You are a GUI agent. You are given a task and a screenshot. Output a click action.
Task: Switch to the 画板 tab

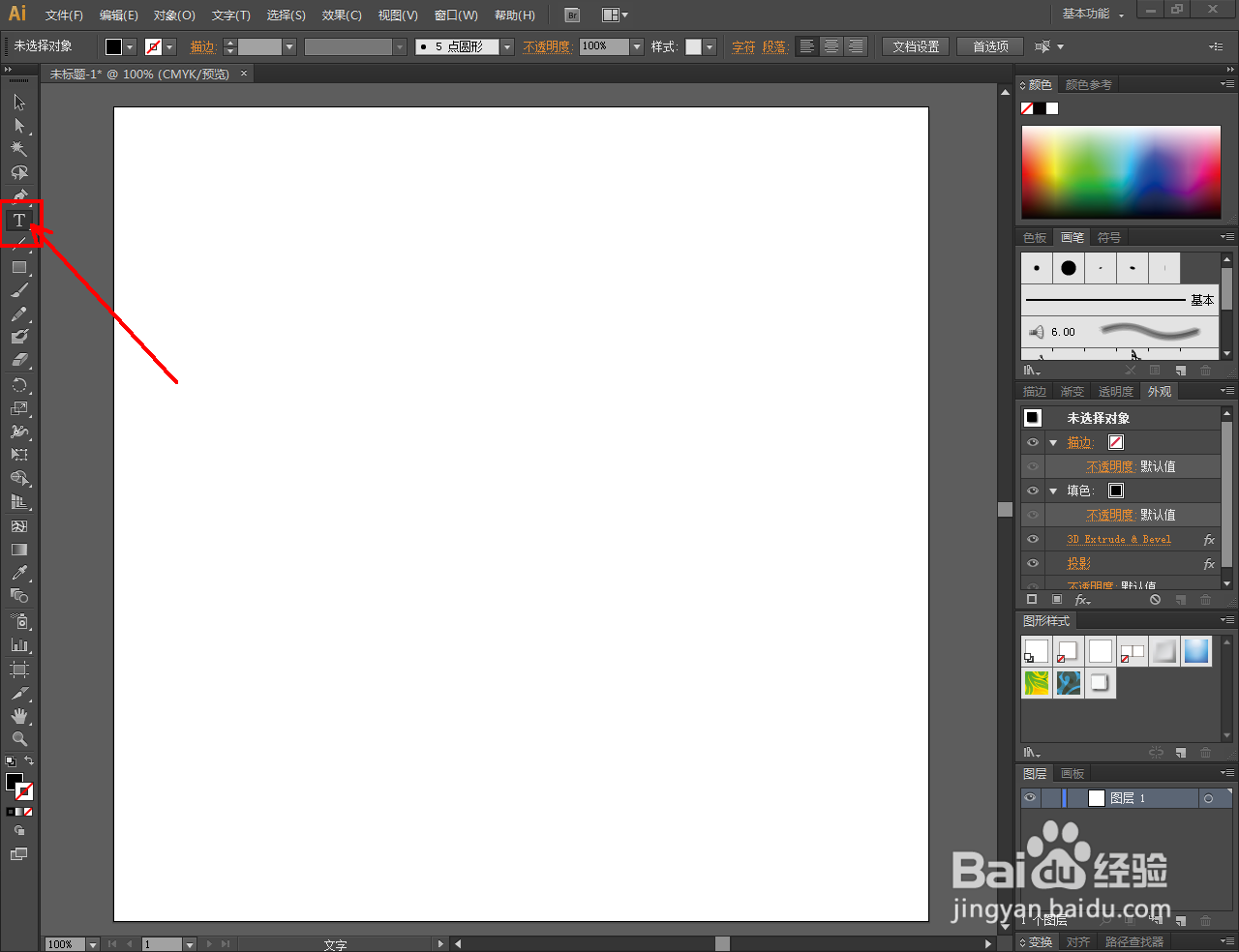(x=1073, y=773)
